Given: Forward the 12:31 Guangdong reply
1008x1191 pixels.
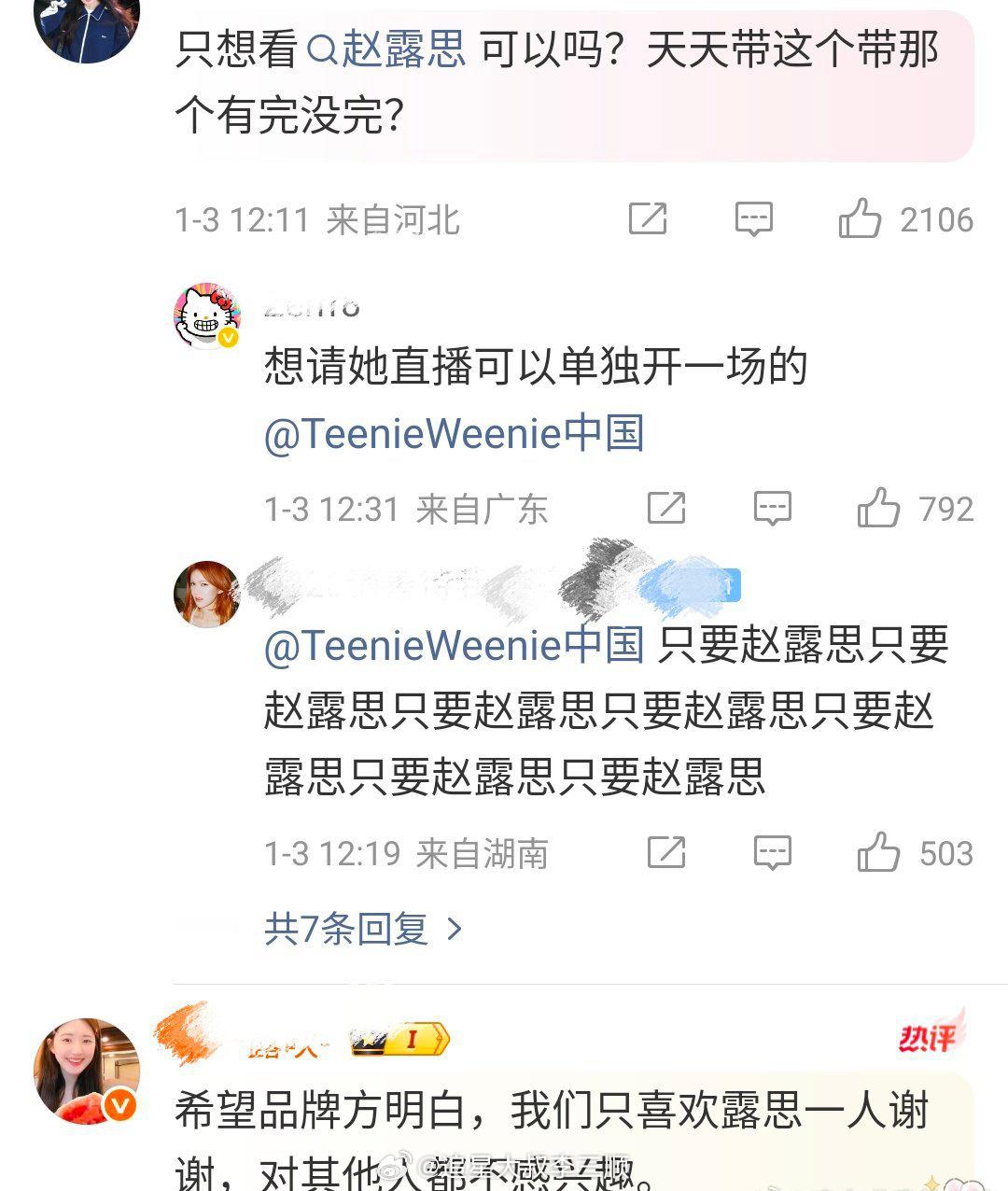Looking at the screenshot, I should [x=666, y=508].
